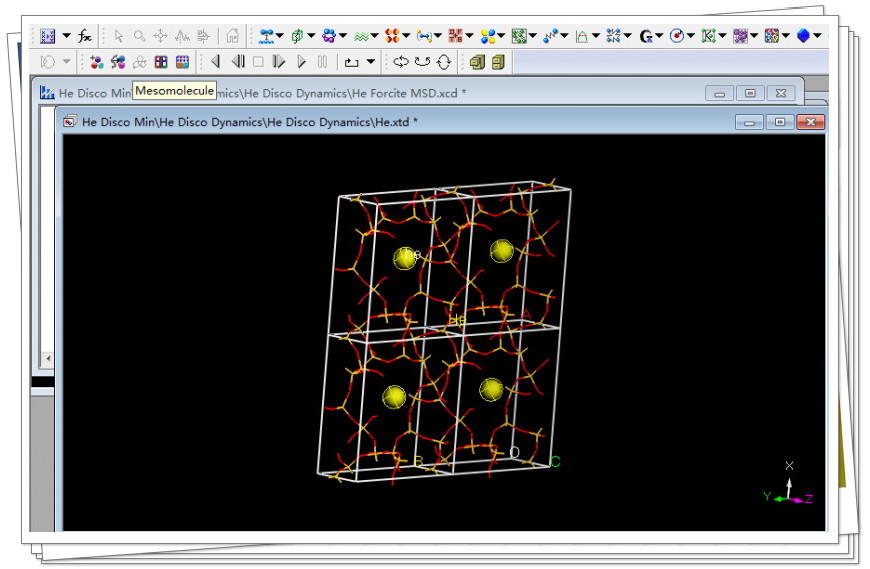The image size is (870, 569).
Task: Open the blue bracketed chain module icon
Action: pos(424,36)
